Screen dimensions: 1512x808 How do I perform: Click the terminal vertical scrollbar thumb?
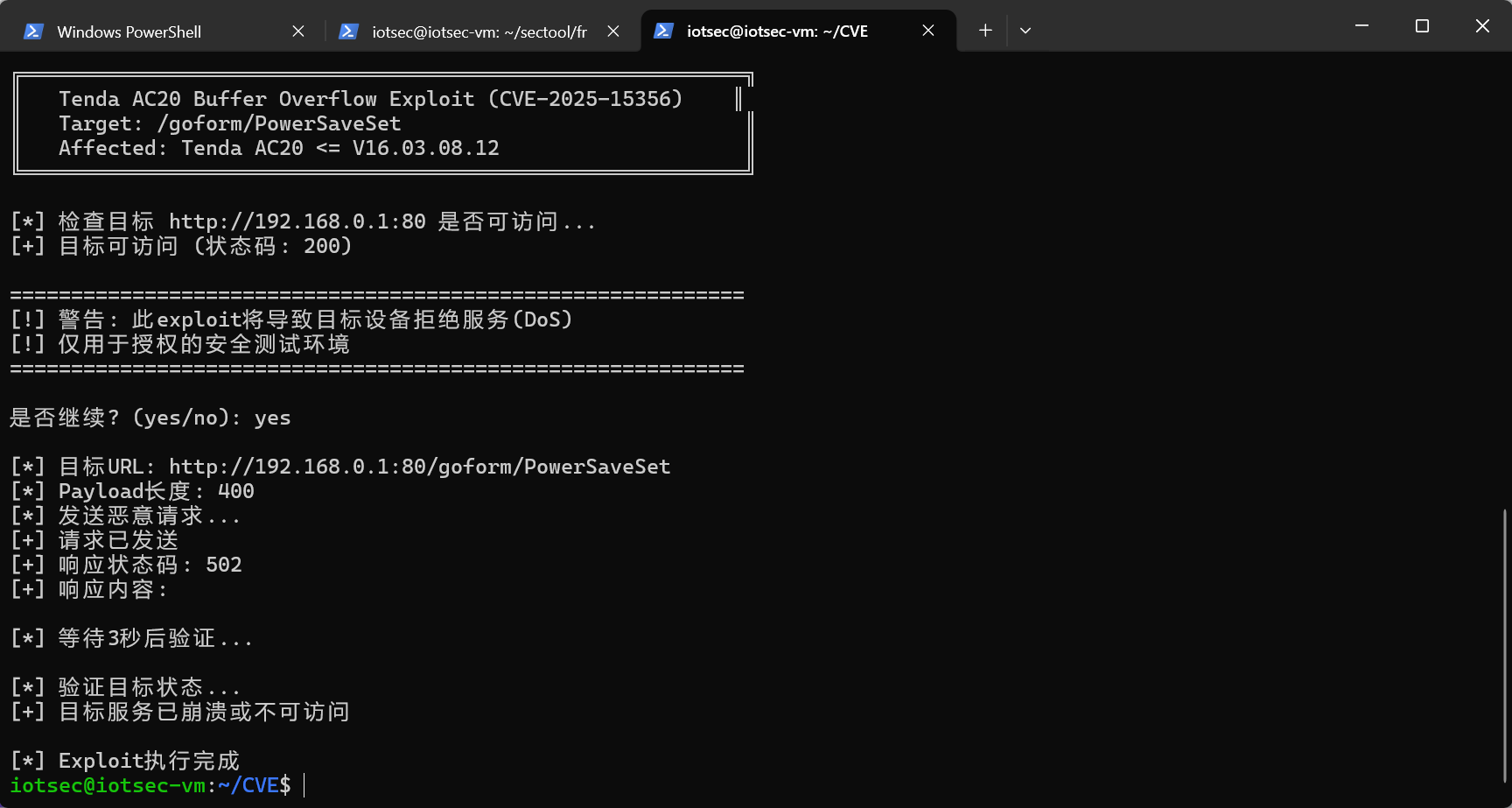click(x=1506, y=645)
